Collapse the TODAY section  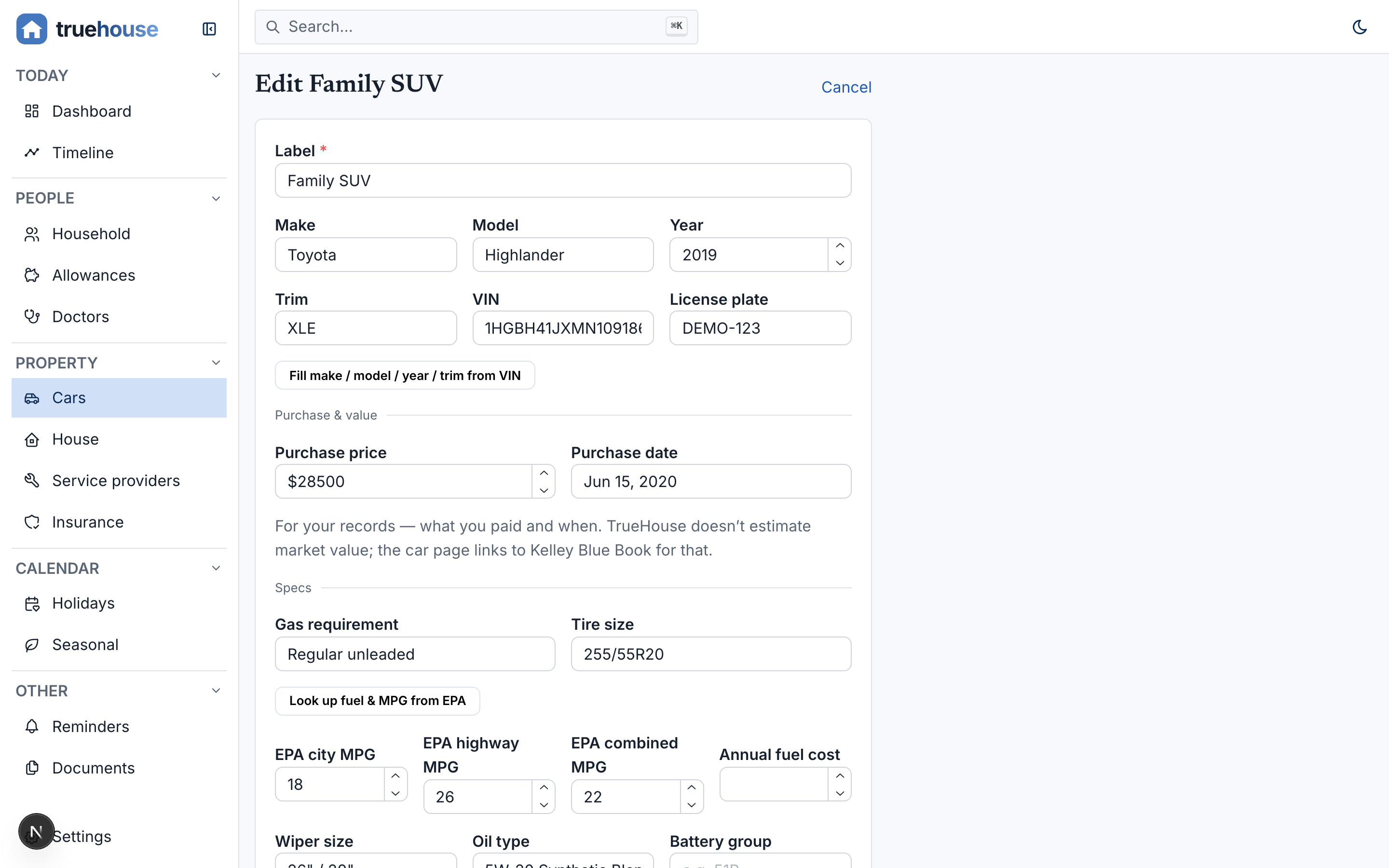[x=216, y=75]
